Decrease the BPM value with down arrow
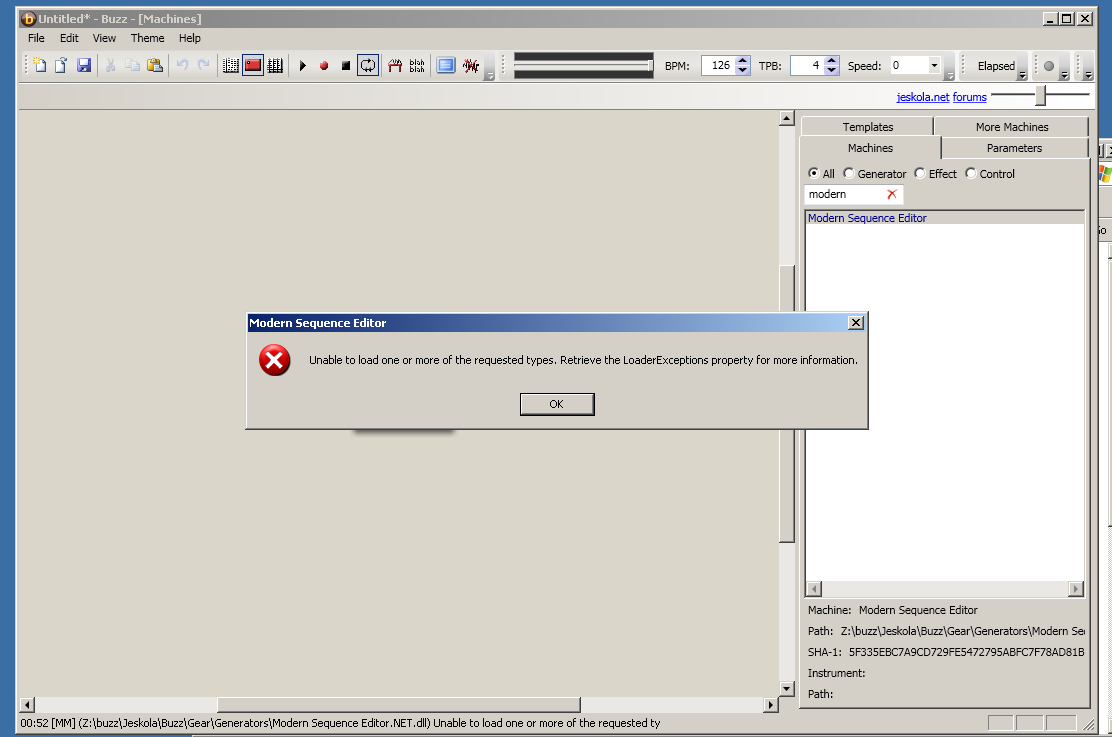The width and height of the screenshot is (1112, 737). [743, 70]
